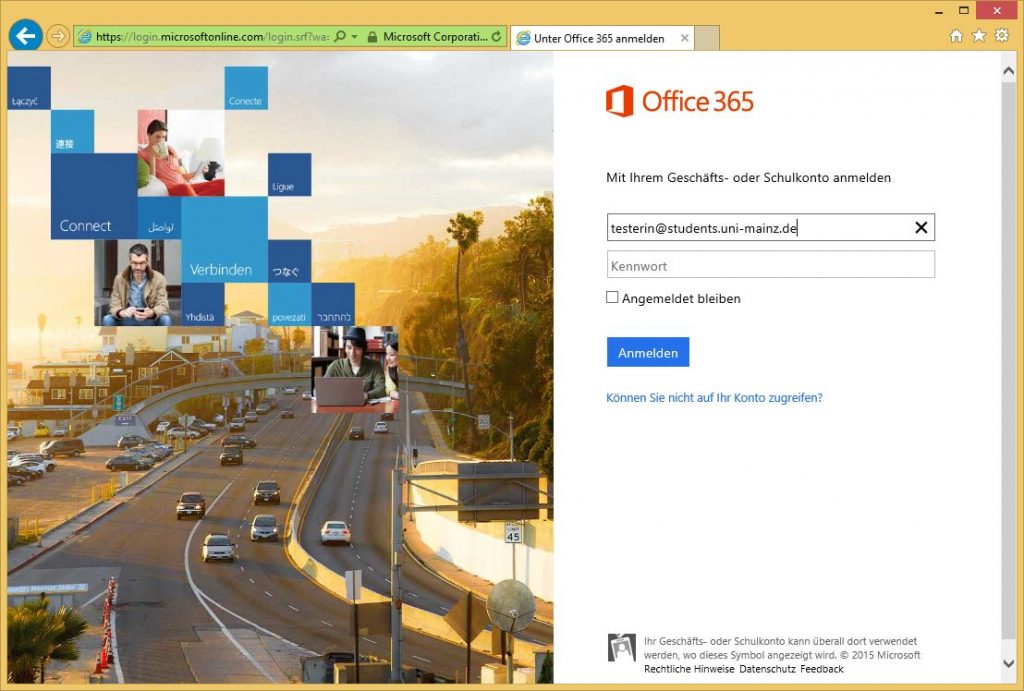Click the 'Yhdistä' tile in the collage
The width and height of the screenshot is (1024, 691).
202,304
